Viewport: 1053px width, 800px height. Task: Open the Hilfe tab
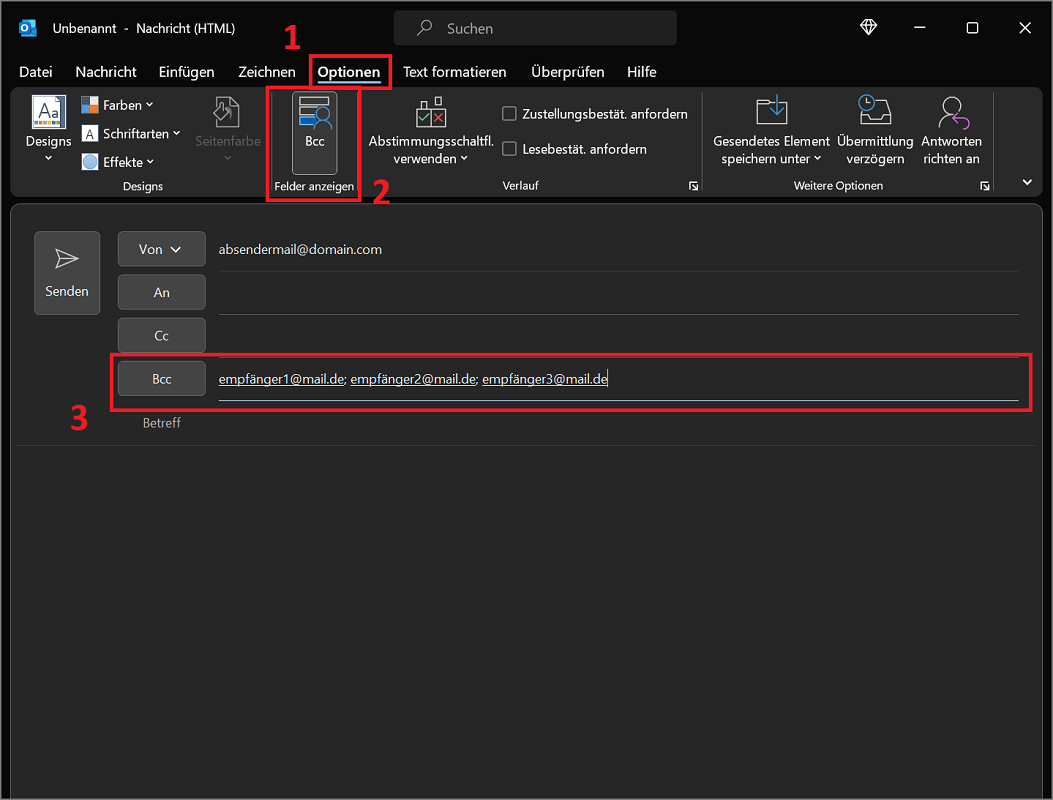click(641, 72)
